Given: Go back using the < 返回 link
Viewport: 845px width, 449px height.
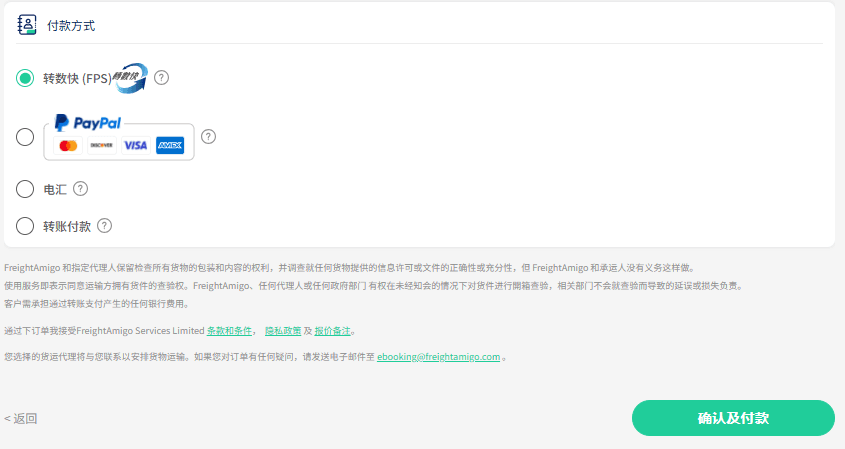Looking at the screenshot, I should click(x=20, y=419).
